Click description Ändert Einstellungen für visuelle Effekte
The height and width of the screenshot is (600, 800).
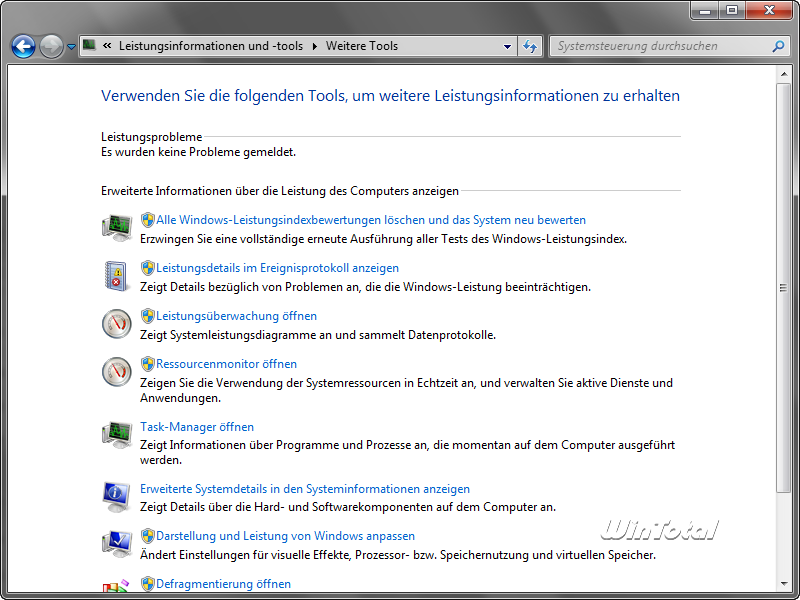coord(398,555)
